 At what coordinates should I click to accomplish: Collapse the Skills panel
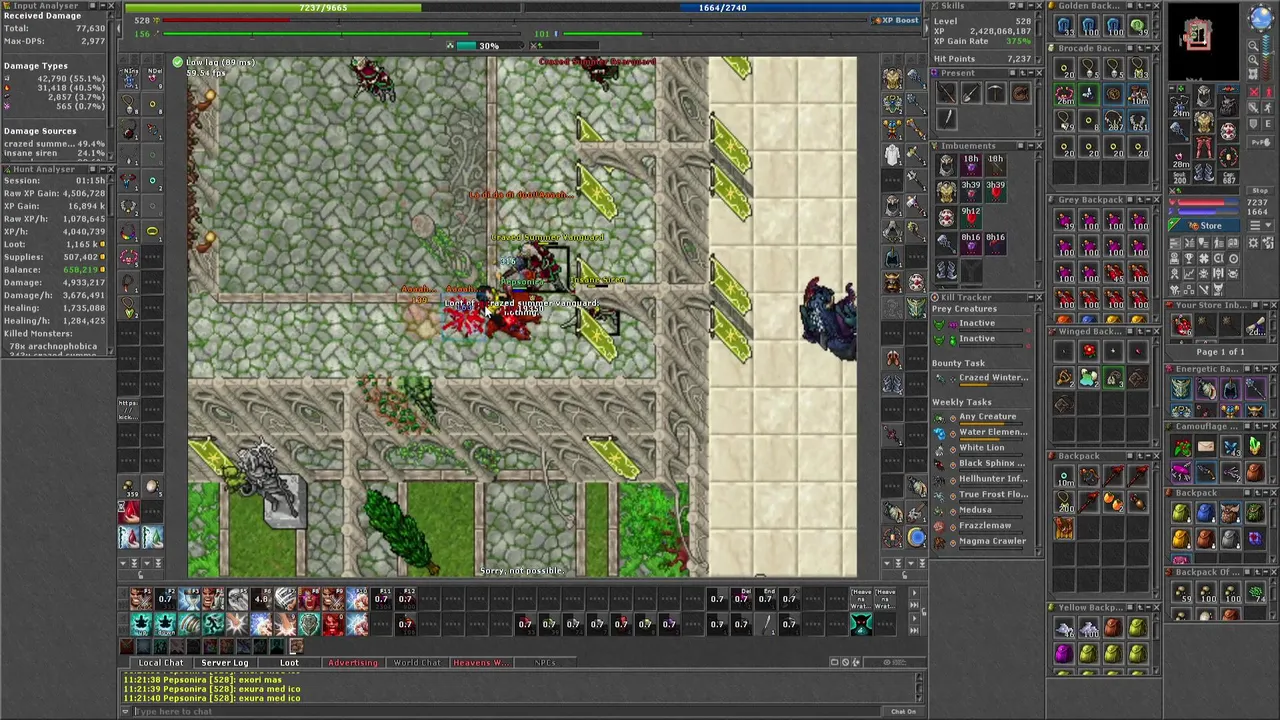click(1031, 6)
